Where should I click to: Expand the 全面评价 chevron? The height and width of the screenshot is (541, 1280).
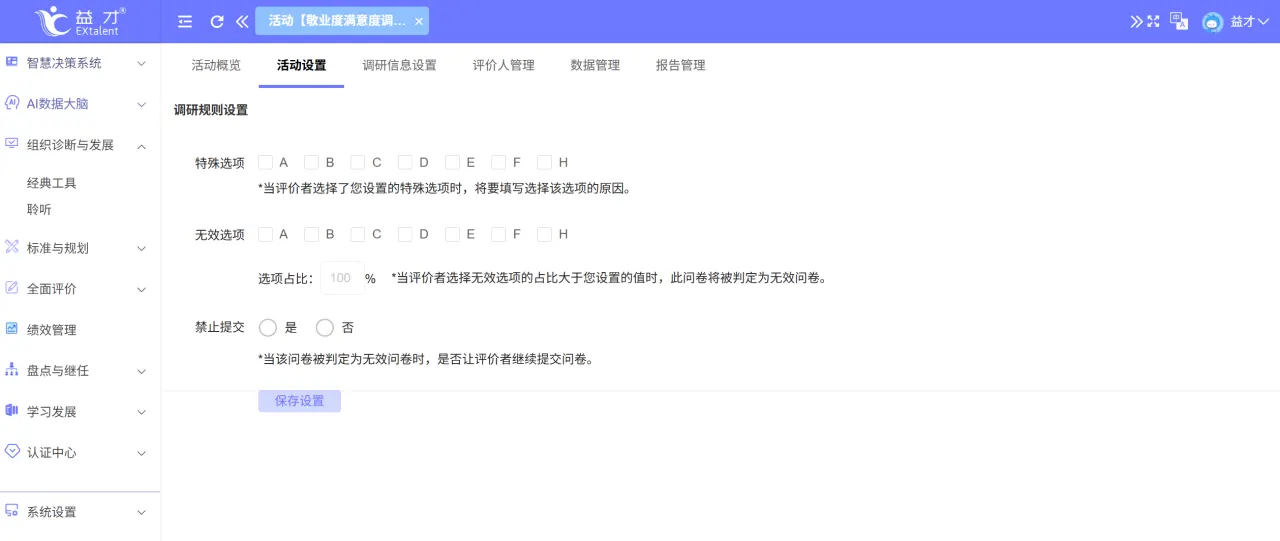141,290
